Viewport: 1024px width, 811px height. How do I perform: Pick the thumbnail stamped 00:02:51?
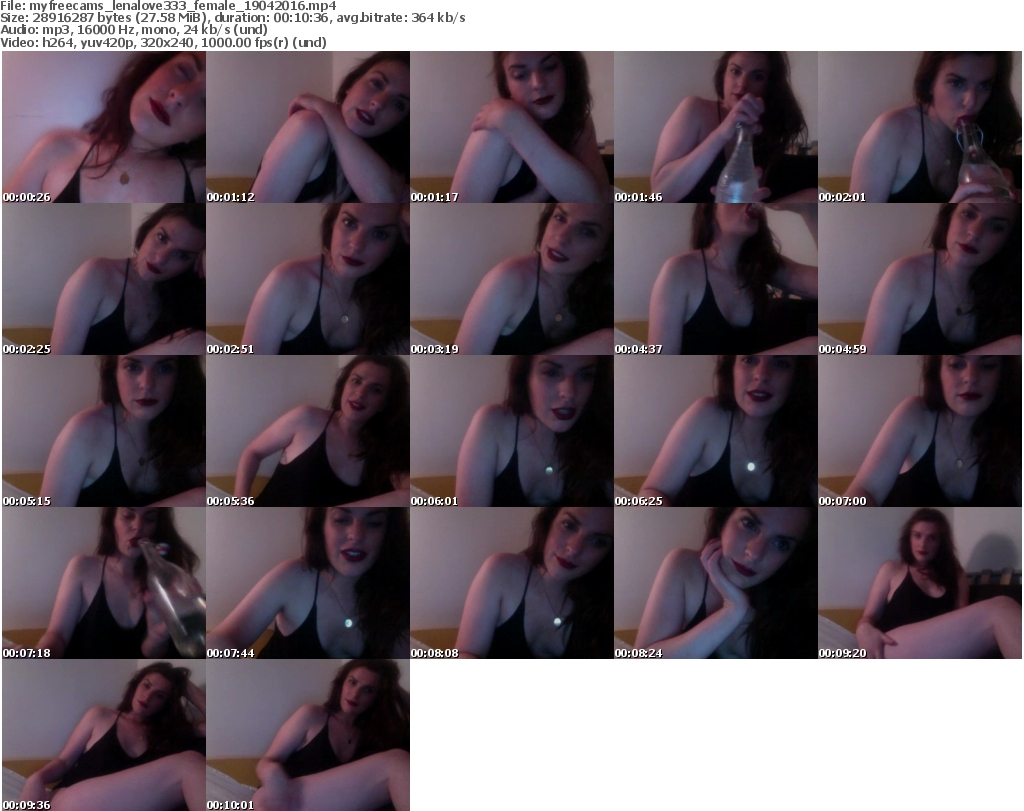[308, 279]
